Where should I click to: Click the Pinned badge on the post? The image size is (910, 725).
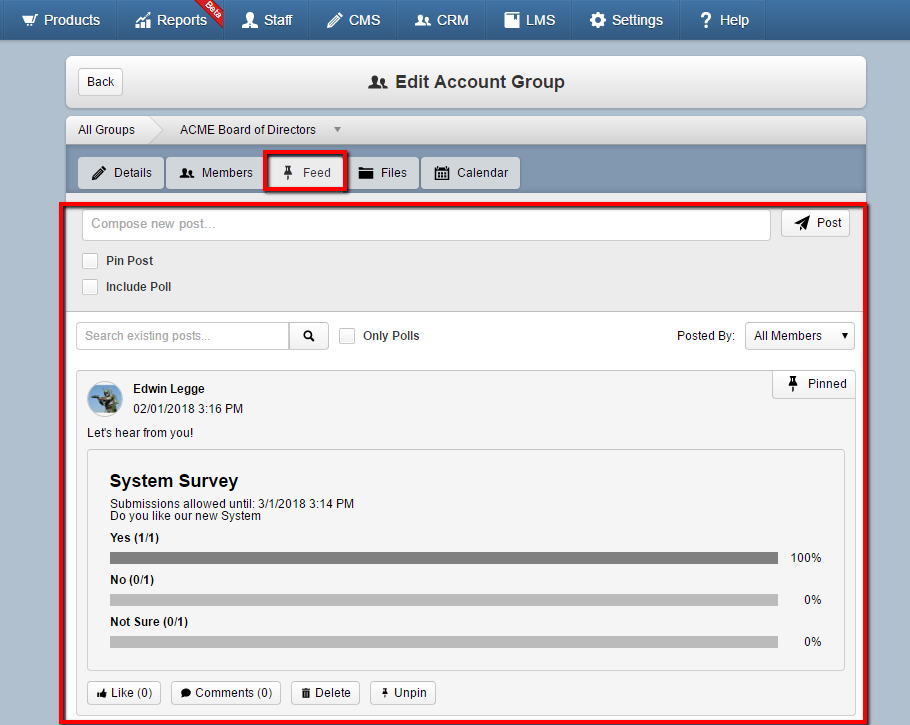point(814,384)
